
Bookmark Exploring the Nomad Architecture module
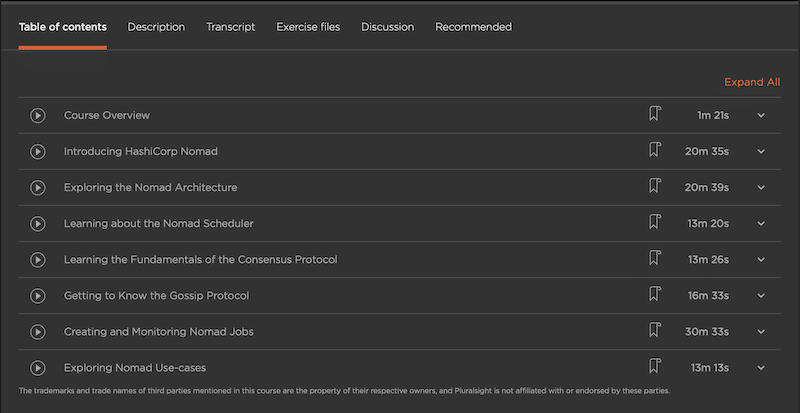(x=655, y=186)
